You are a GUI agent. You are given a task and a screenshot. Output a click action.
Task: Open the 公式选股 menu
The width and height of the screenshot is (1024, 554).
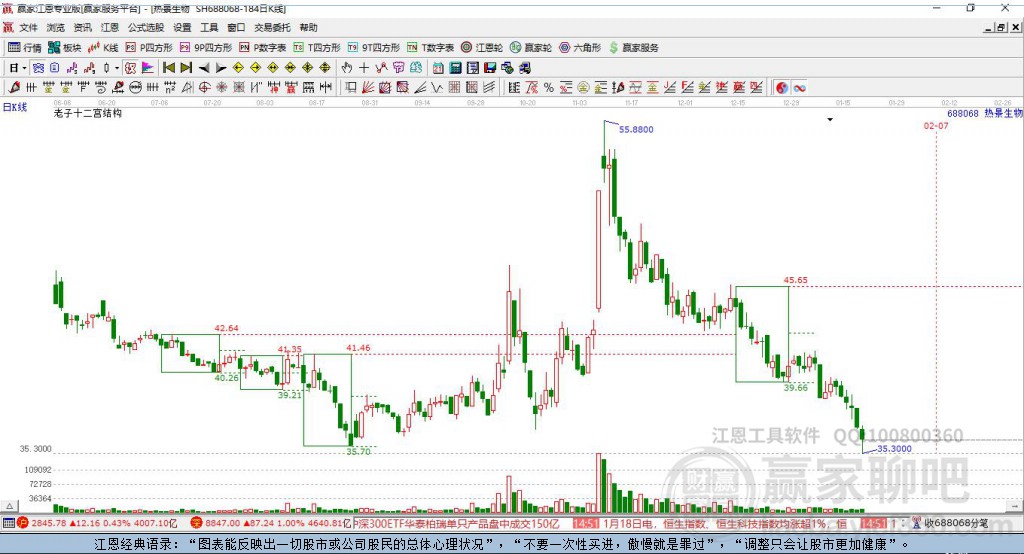[x=146, y=27]
